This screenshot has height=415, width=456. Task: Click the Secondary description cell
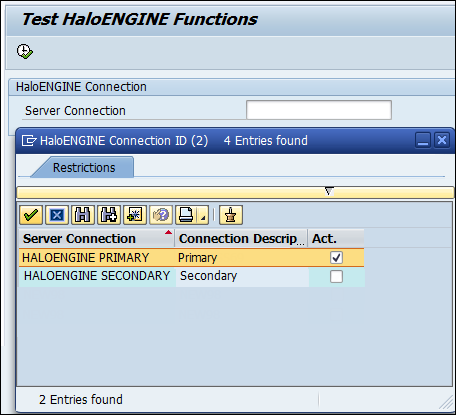pos(242,276)
